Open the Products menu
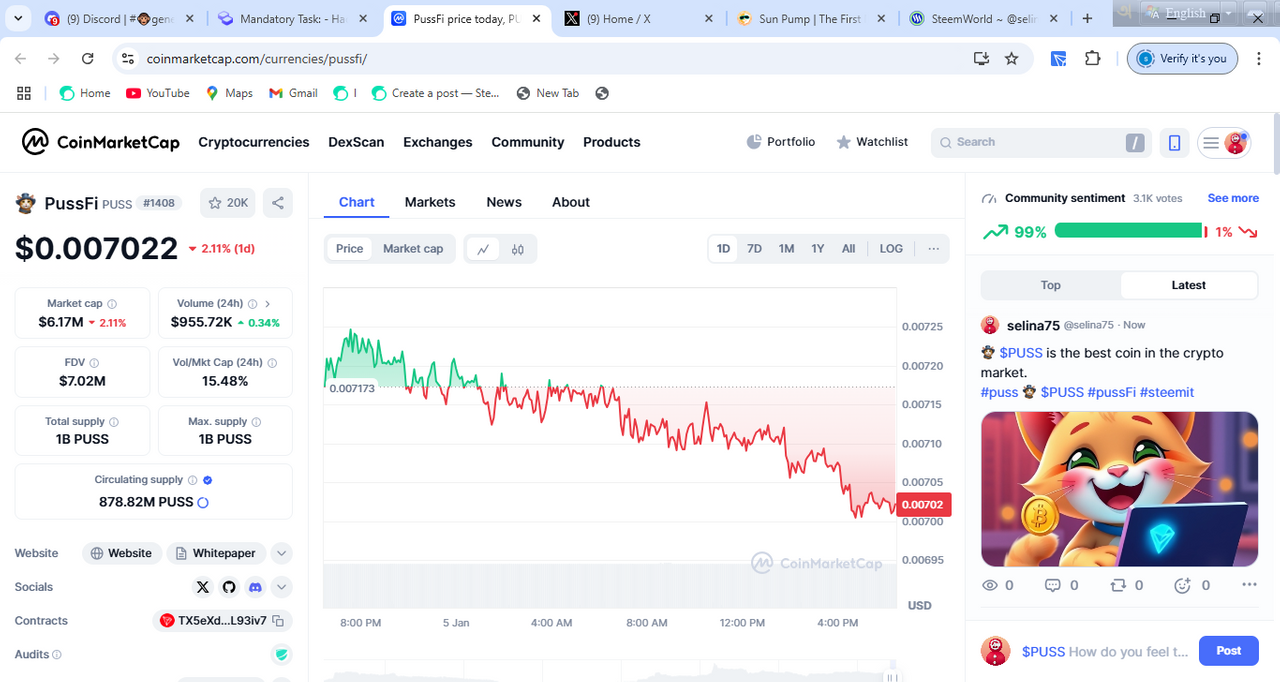 click(612, 142)
